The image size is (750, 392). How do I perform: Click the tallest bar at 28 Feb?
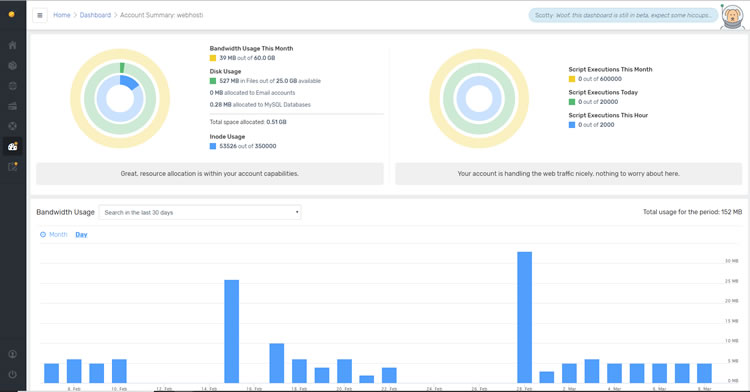524,317
